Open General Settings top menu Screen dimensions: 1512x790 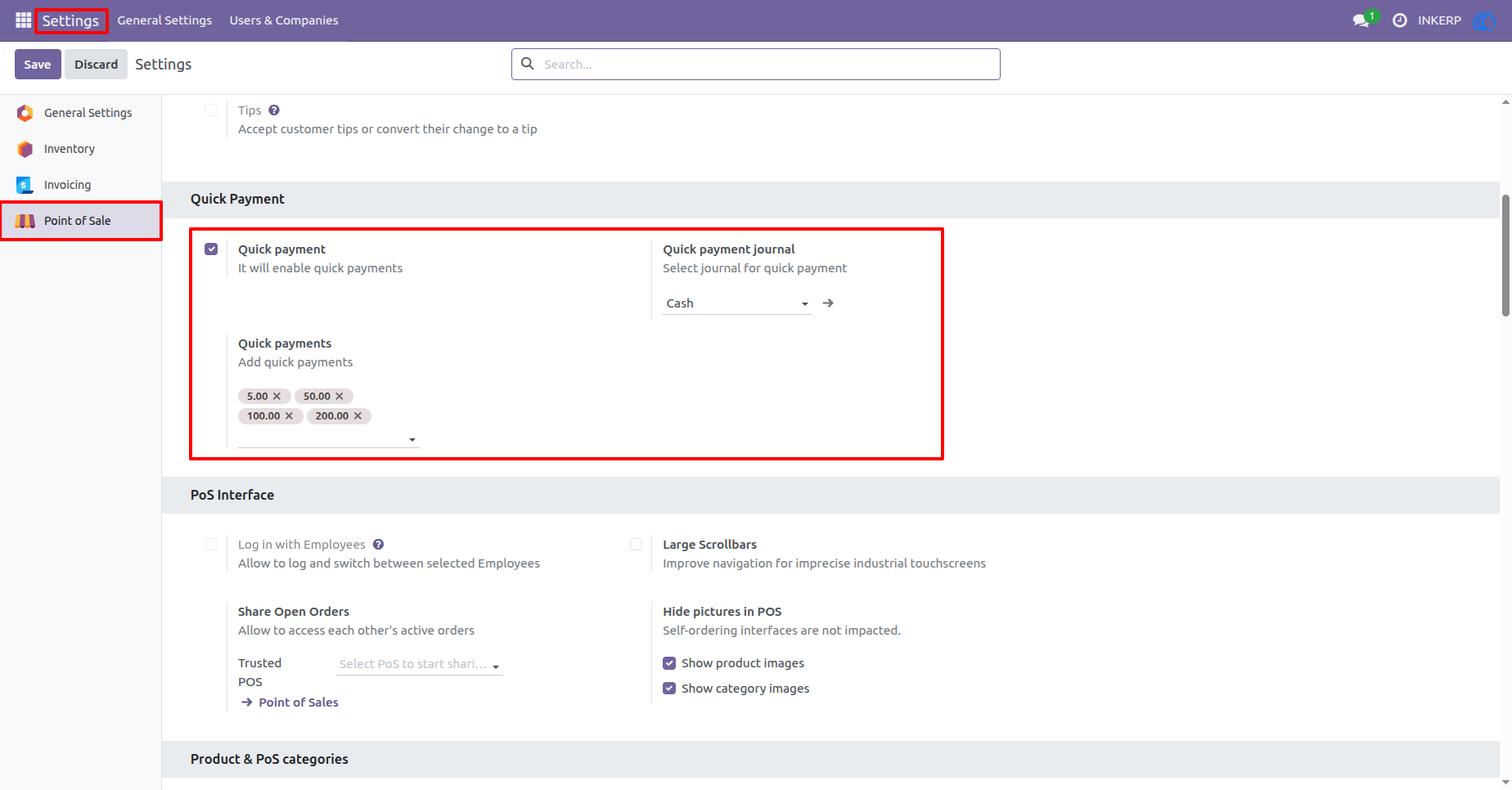[x=164, y=20]
